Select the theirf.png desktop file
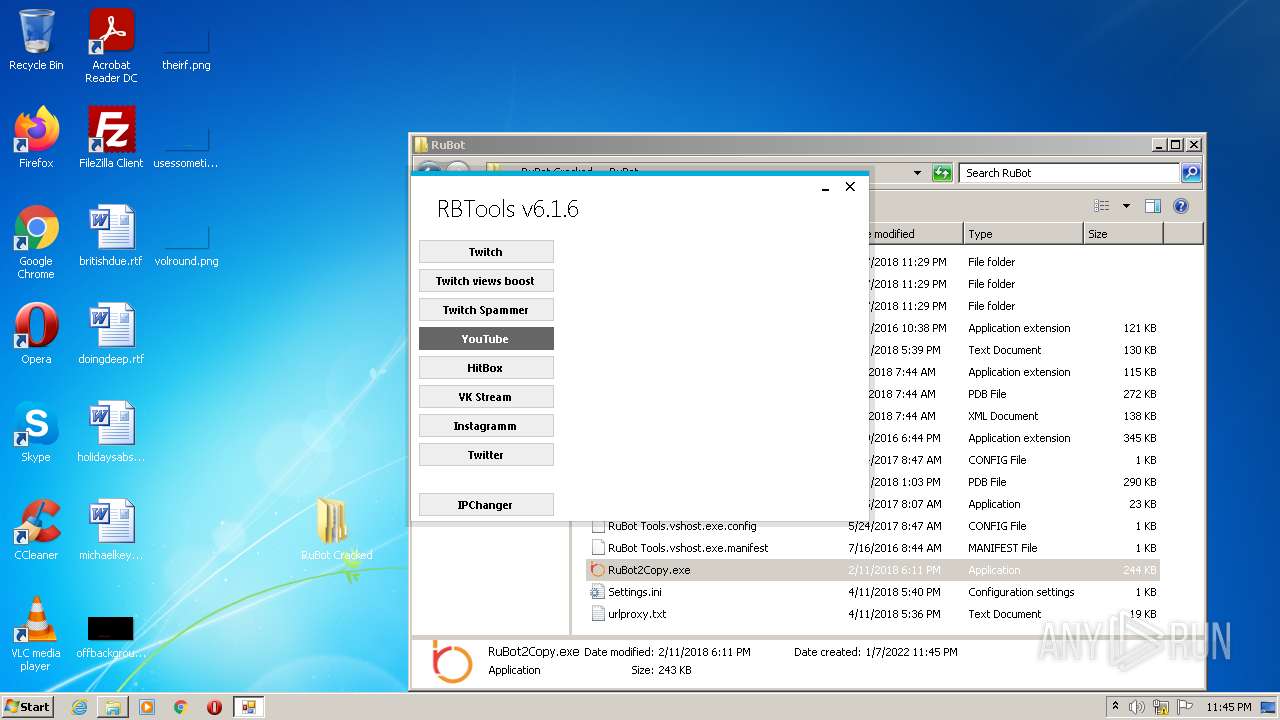This screenshot has width=1280, height=720. 186,48
